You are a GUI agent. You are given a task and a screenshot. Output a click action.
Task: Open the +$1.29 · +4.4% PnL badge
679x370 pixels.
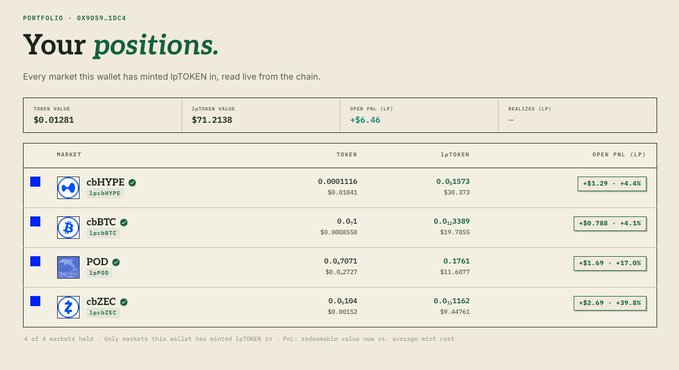tap(612, 184)
